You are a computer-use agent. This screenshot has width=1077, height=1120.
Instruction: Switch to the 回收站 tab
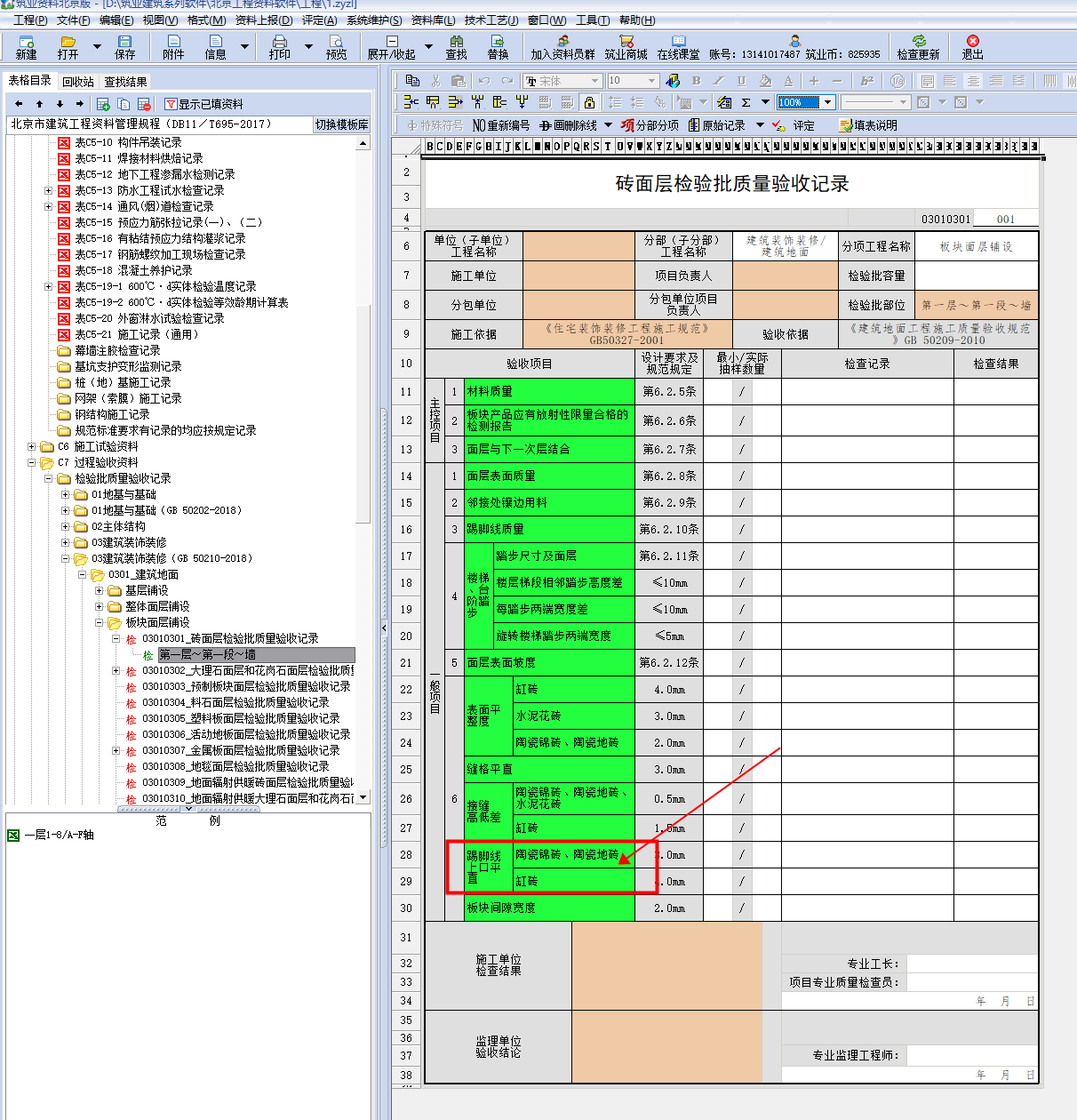pyautogui.click(x=78, y=82)
